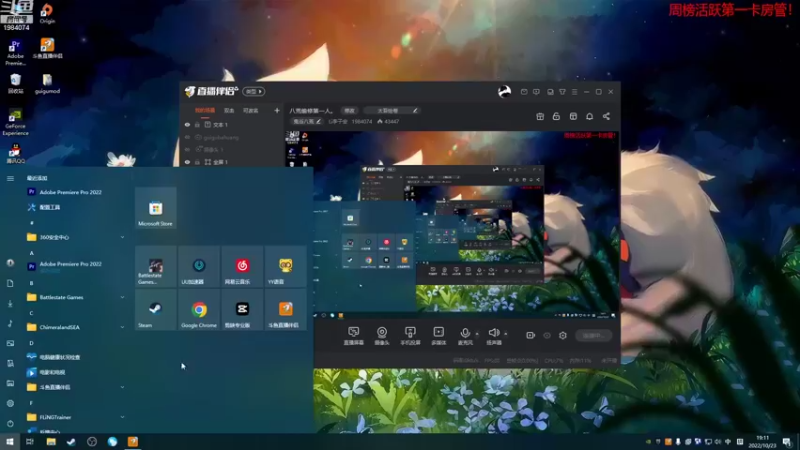Toggle visibility of the guiguhahuang source
The image size is (800, 450).
pyautogui.click(x=187, y=137)
